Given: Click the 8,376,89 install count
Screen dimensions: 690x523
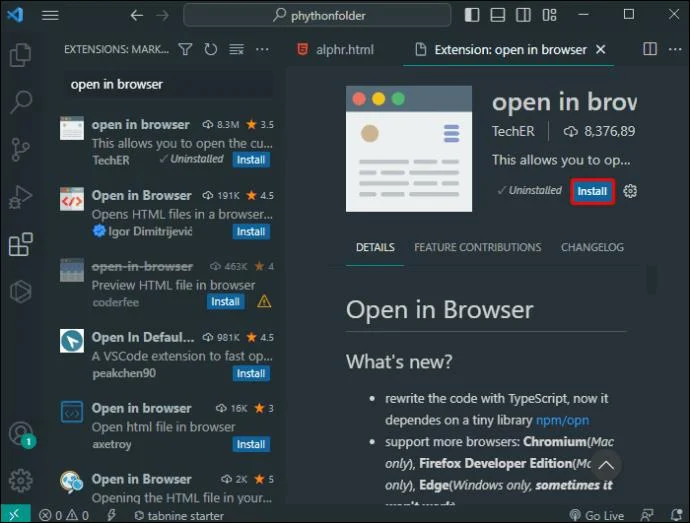Looking at the screenshot, I should (x=599, y=131).
